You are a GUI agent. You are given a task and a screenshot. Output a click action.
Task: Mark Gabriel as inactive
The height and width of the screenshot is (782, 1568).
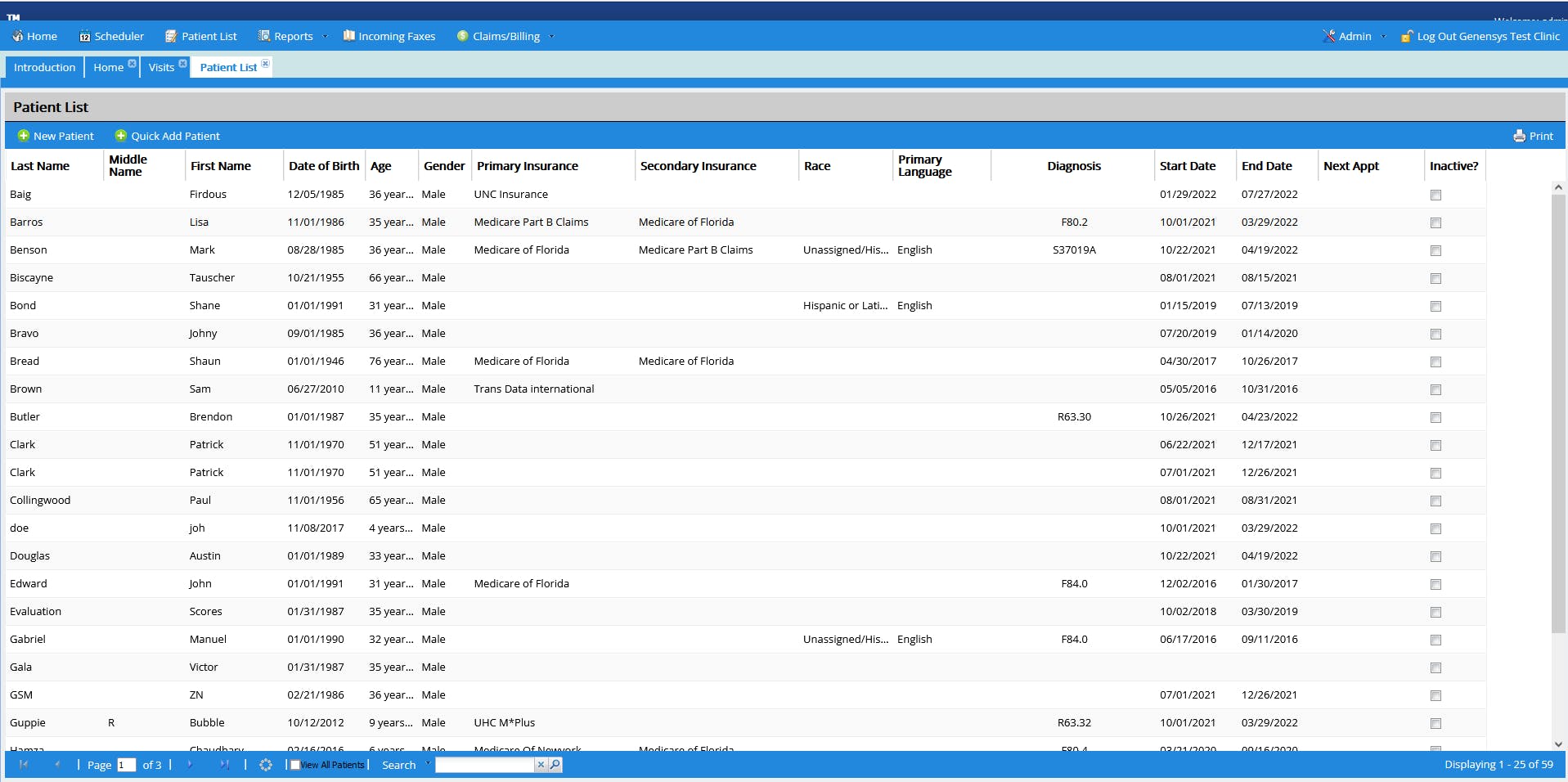[1435, 640]
